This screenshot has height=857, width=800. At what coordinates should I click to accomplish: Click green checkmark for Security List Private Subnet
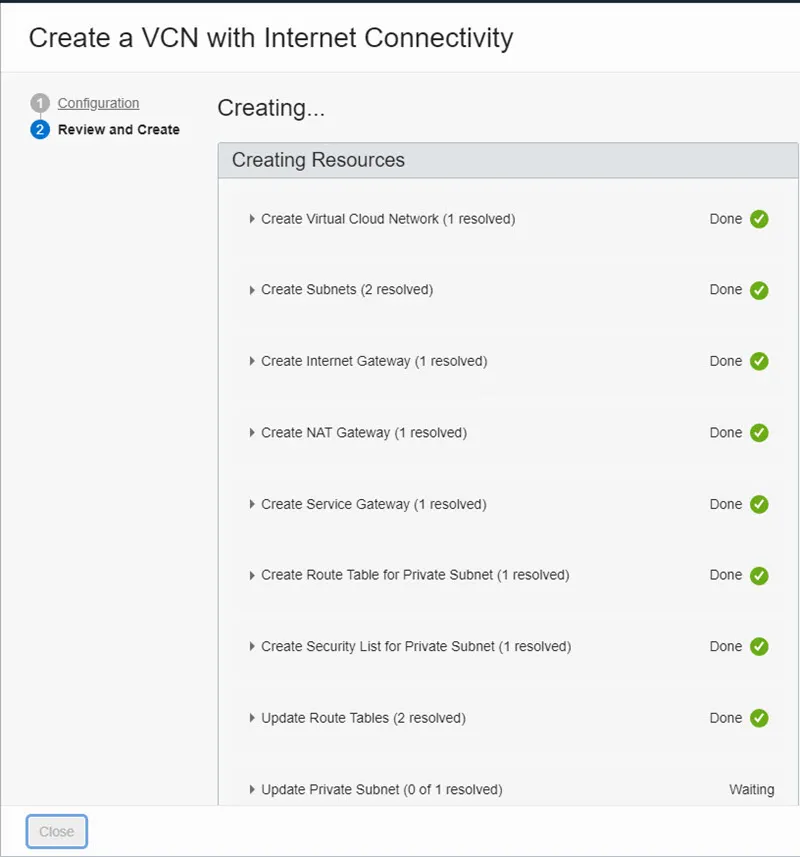pos(759,647)
